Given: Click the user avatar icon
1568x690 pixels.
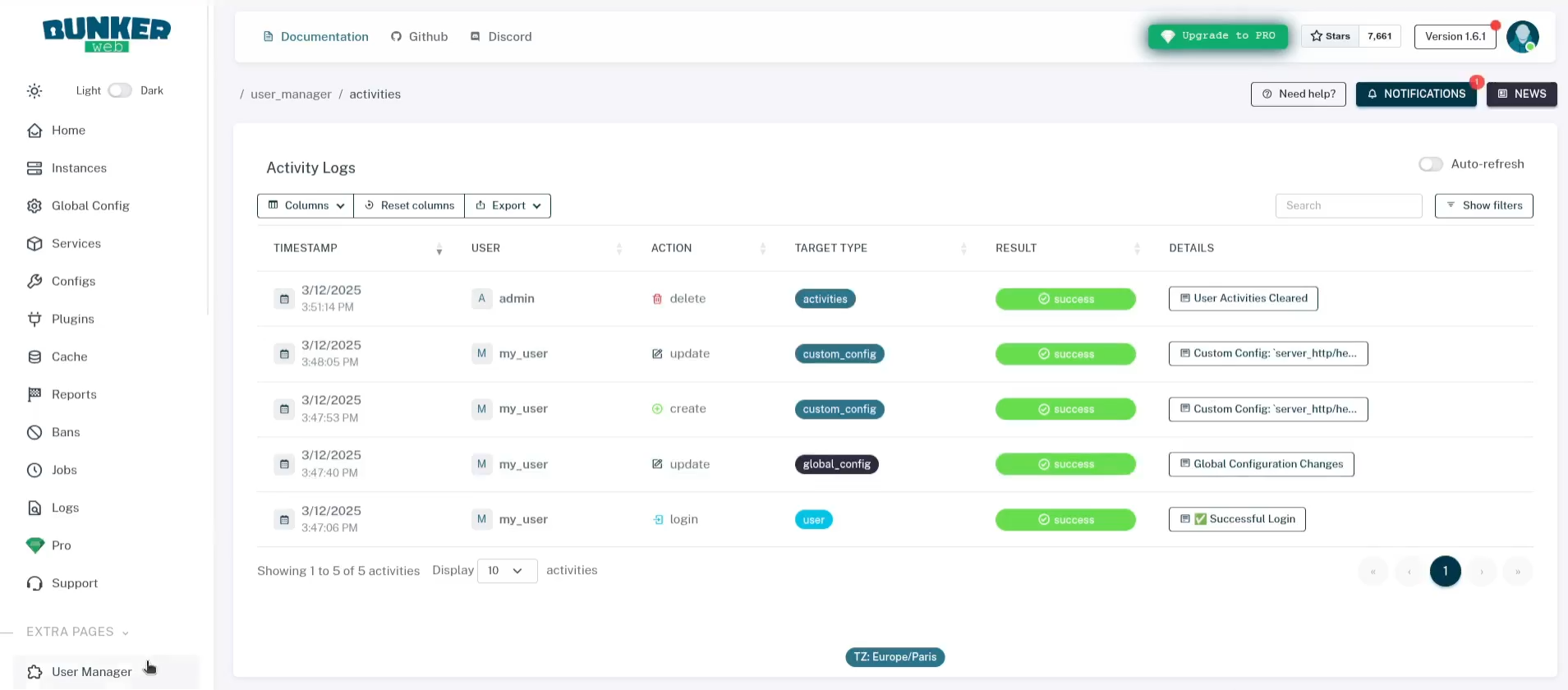Looking at the screenshot, I should point(1521,36).
